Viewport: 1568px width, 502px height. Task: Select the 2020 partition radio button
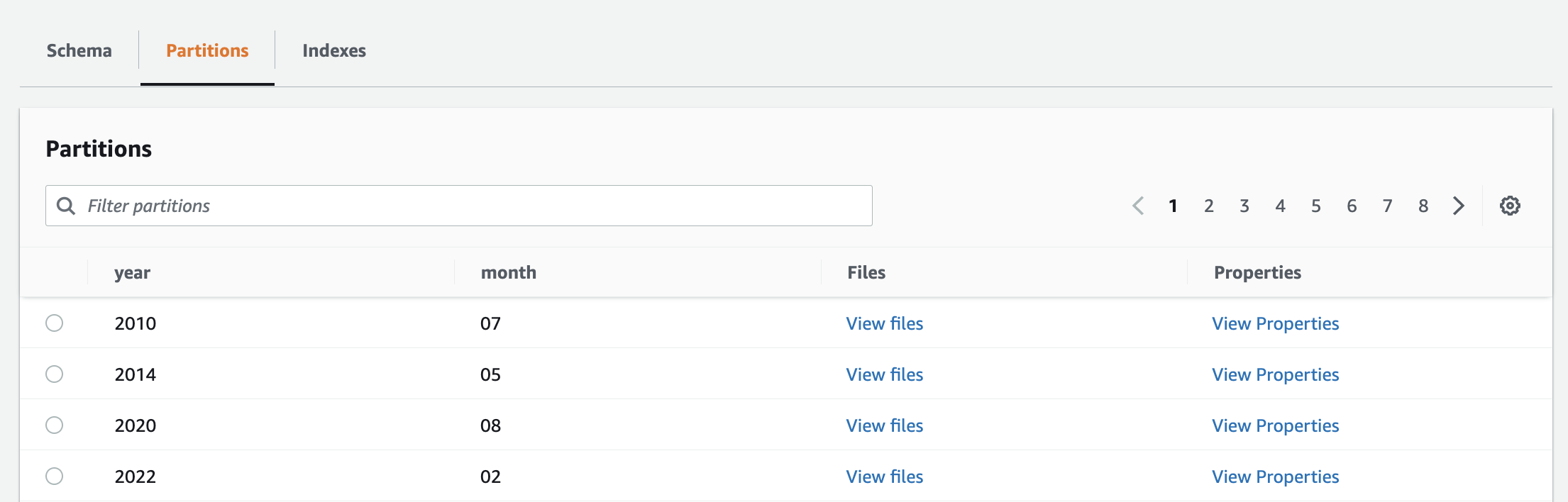[x=55, y=425]
